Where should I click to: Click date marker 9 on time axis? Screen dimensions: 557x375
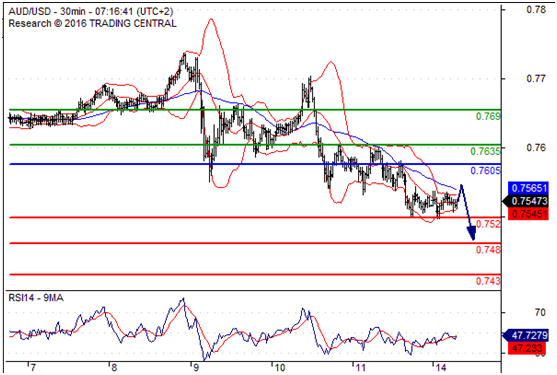(195, 368)
